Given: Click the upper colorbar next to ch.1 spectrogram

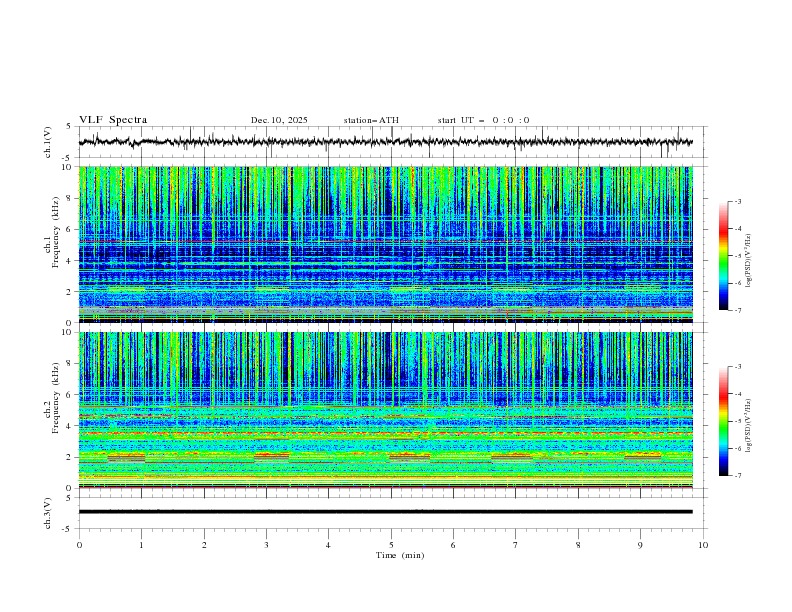Looking at the screenshot, I should (x=723, y=256).
